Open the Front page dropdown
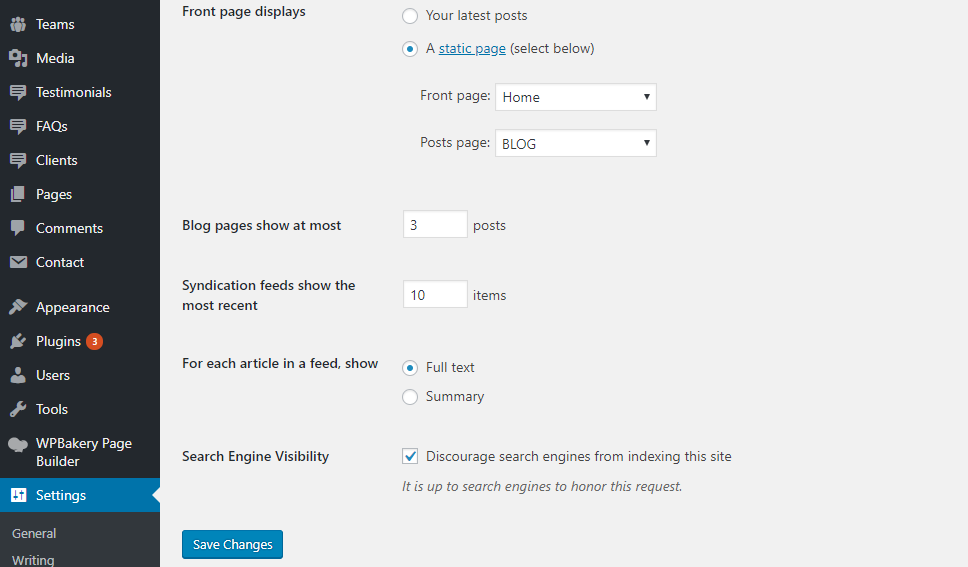 coord(575,97)
